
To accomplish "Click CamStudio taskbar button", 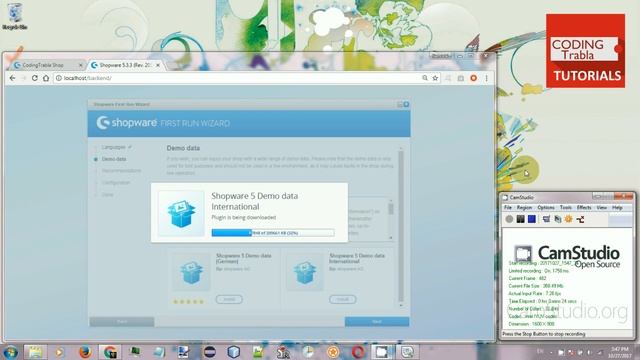I will coord(382,352).
